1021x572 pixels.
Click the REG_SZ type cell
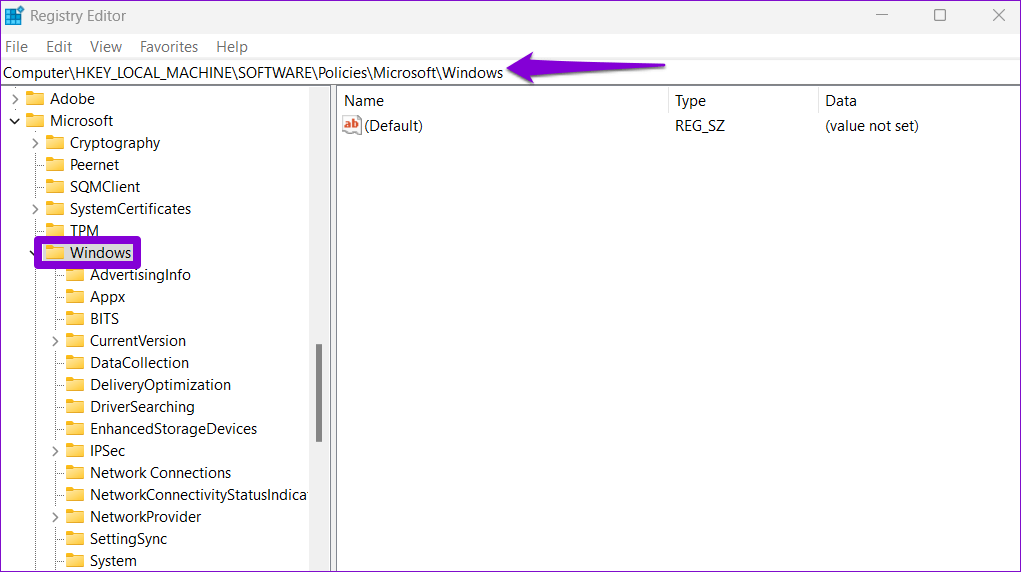coord(699,126)
